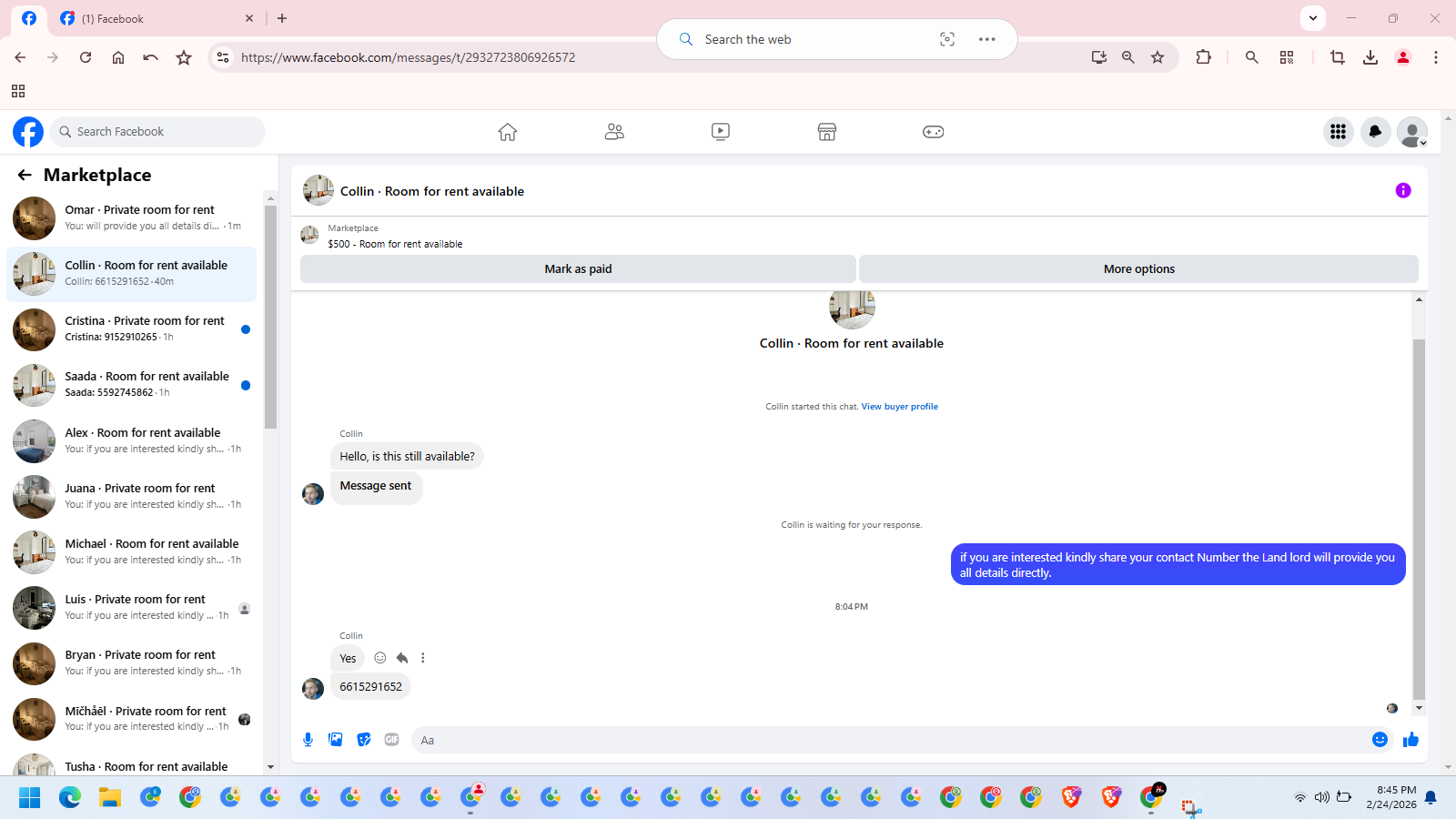Open more options for Yes message
This screenshot has height=819, width=1456.
click(423, 658)
